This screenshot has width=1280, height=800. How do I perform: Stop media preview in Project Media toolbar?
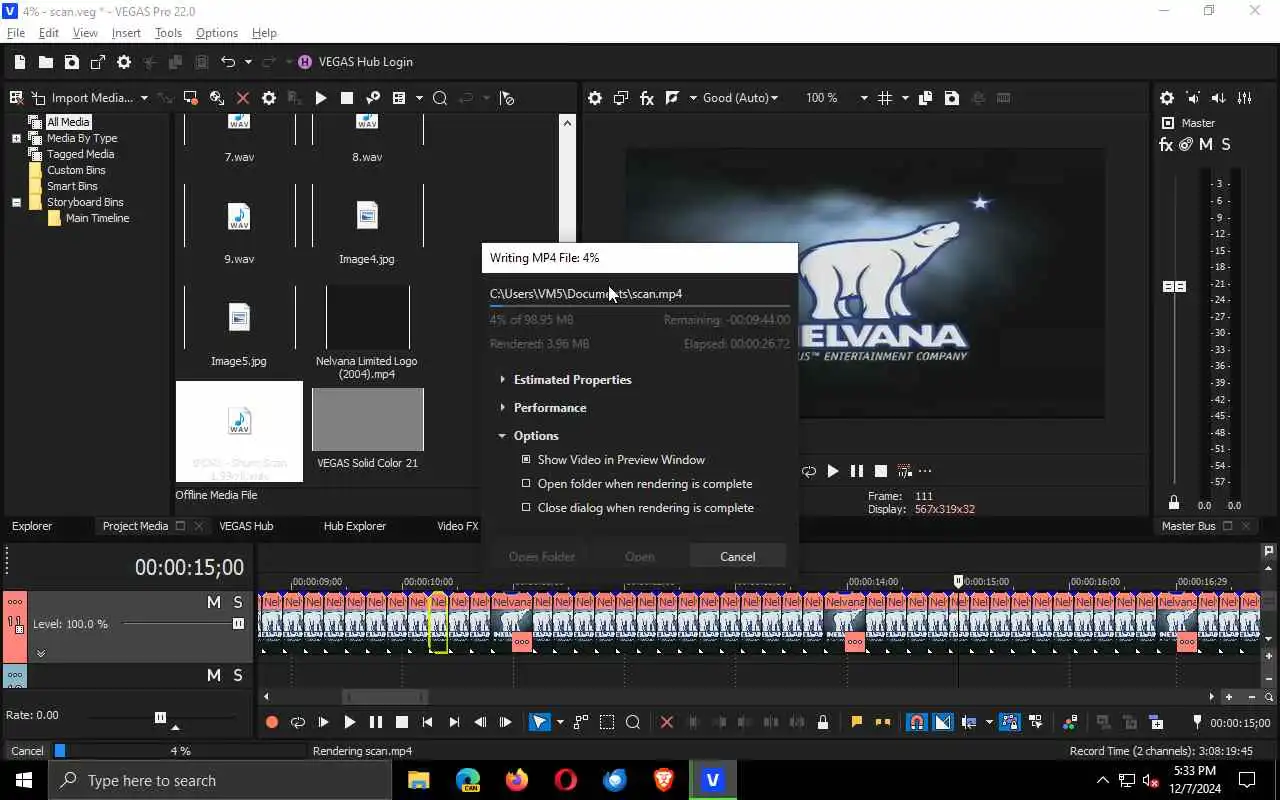click(x=347, y=98)
